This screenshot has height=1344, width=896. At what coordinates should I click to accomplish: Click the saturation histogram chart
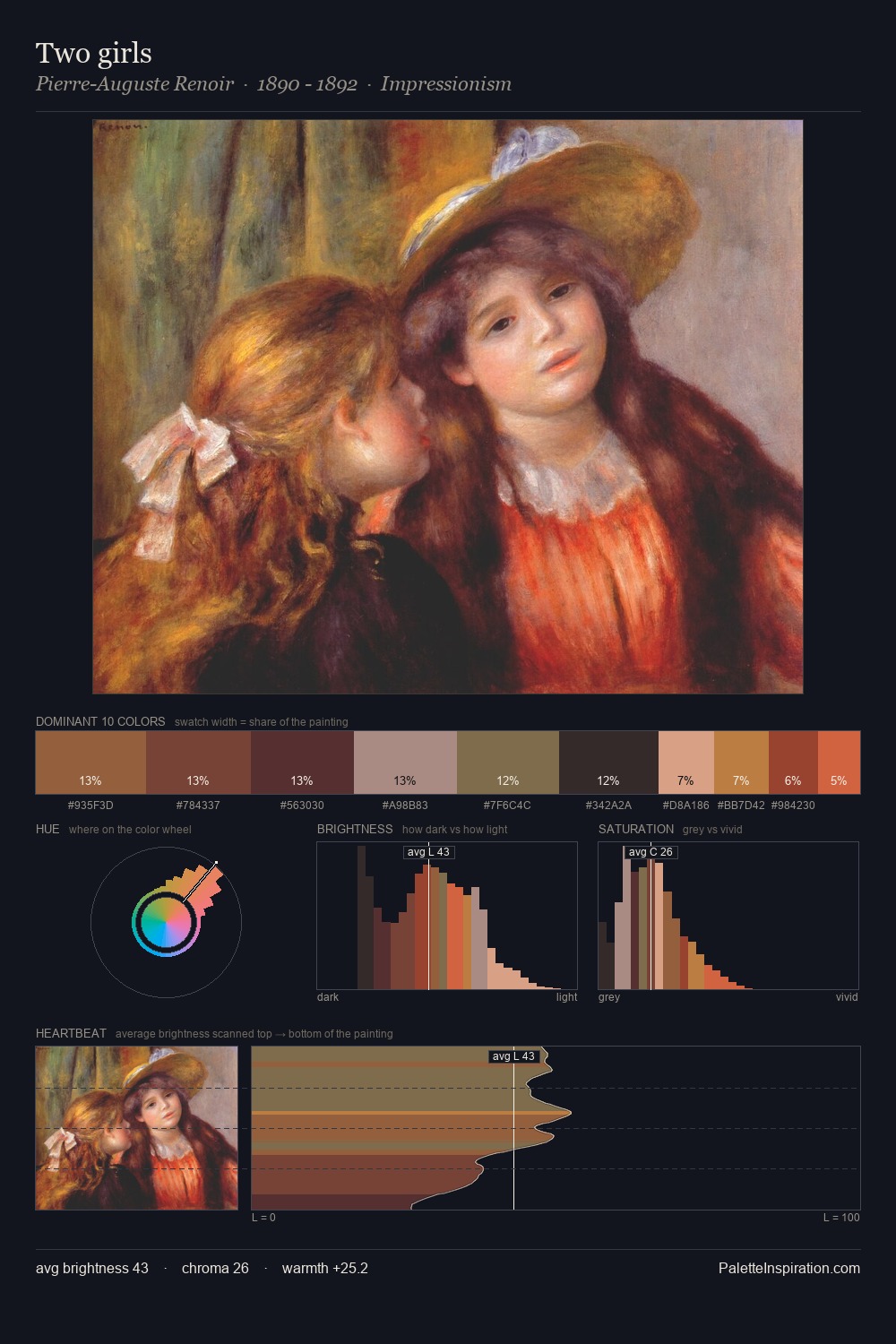[x=728, y=916]
